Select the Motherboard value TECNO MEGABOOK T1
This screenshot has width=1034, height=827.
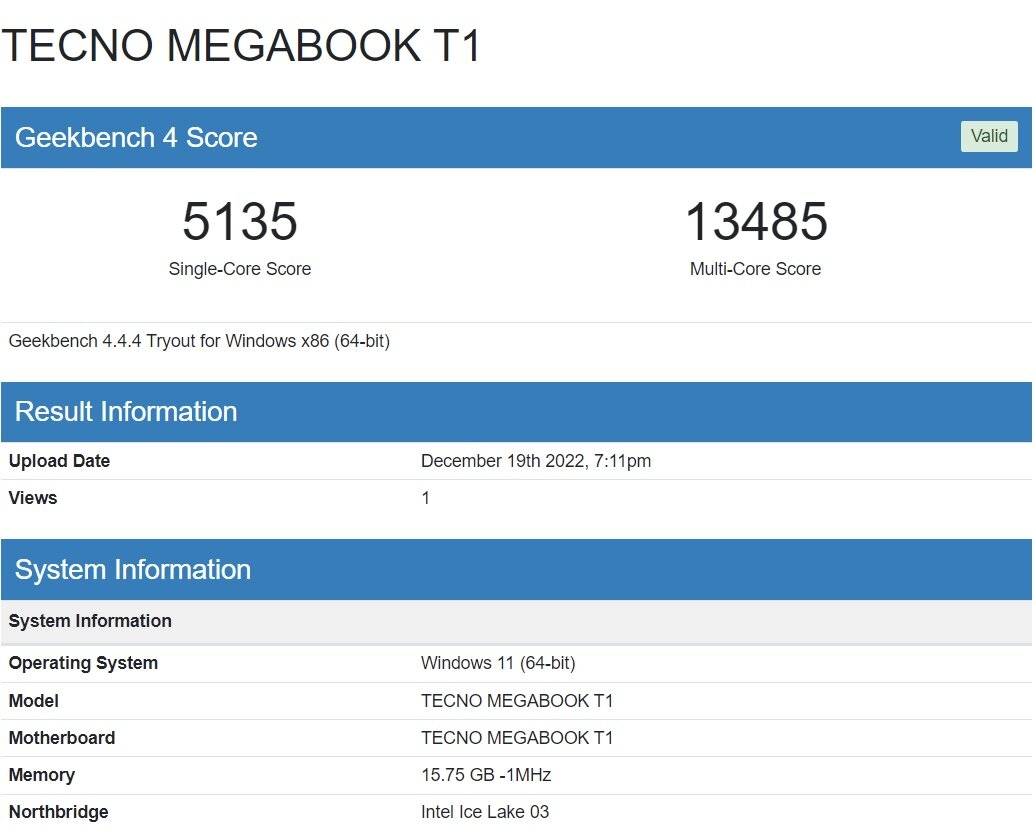point(517,738)
